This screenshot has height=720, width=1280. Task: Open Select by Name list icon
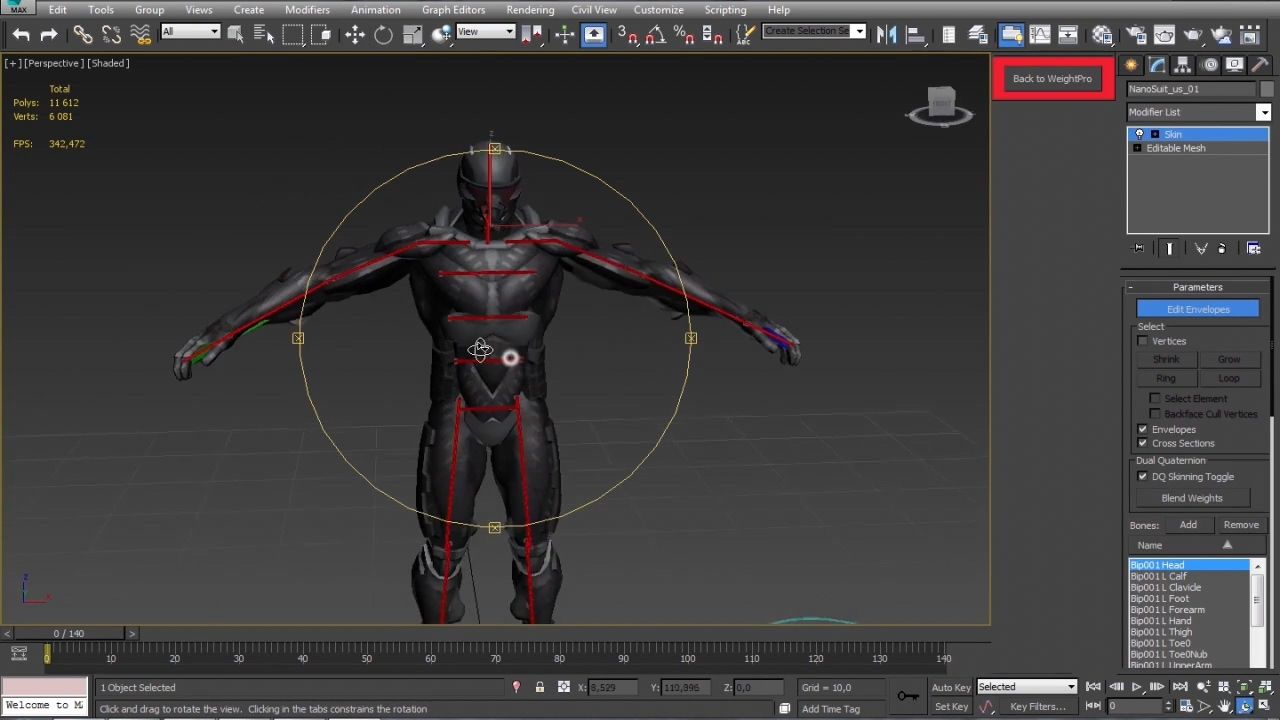(x=264, y=35)
